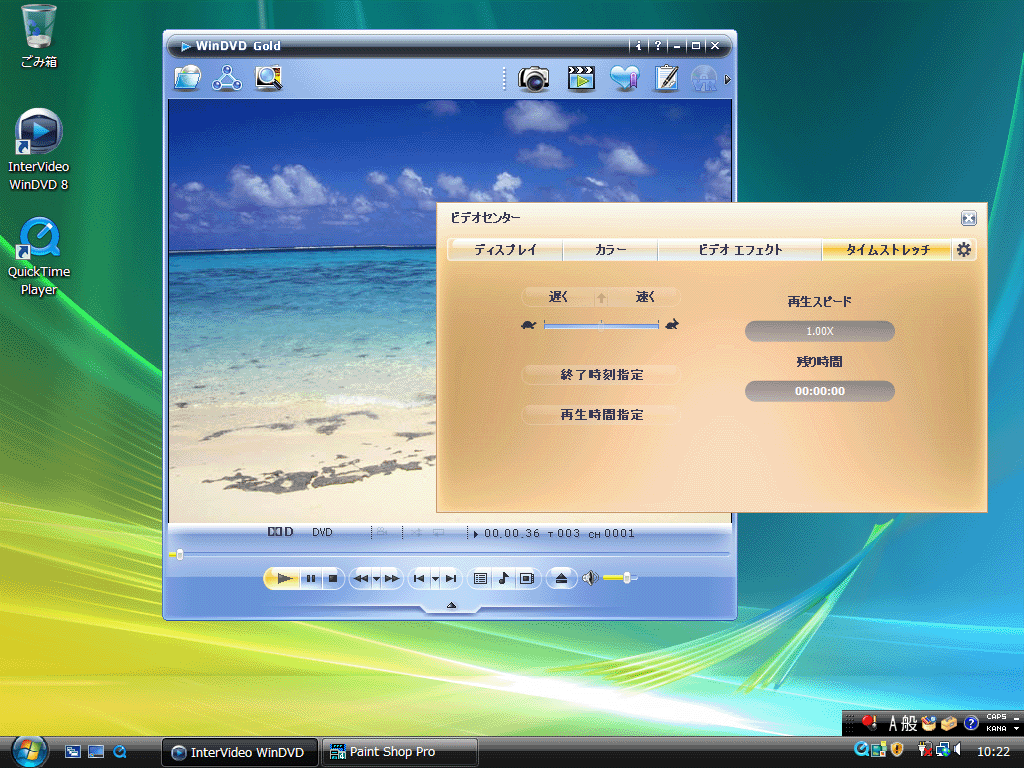Stop DVD playback

pyautogui.click(x=332, y=578)
